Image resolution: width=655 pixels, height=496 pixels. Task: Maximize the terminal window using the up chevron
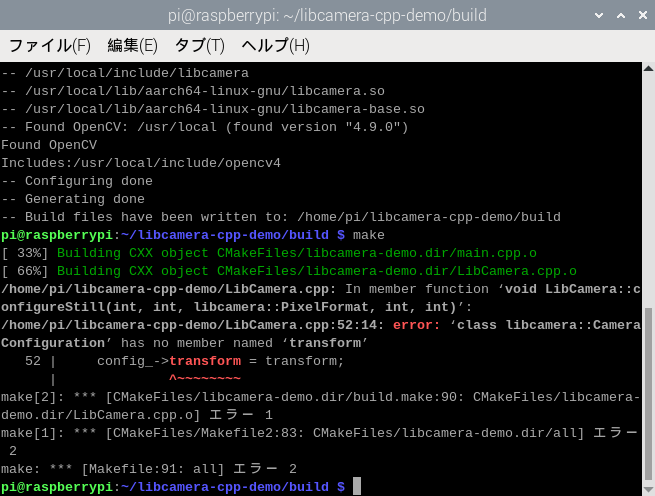point(621,15)
